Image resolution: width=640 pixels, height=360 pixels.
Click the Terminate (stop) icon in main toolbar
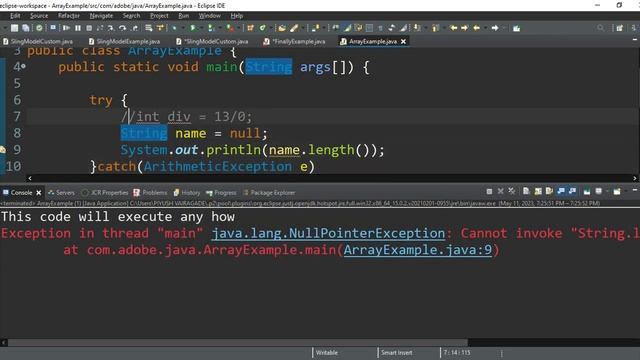[x=89, y=28]
